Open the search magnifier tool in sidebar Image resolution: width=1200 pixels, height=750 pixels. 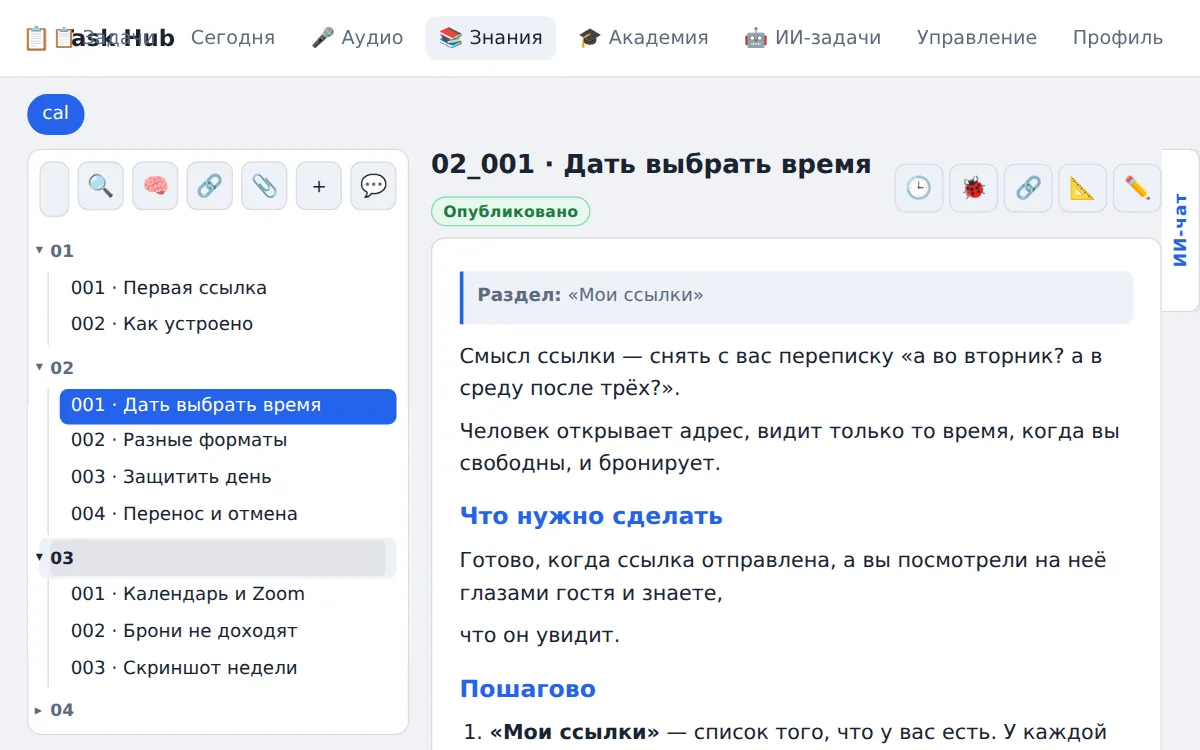[x=100, y=186]
